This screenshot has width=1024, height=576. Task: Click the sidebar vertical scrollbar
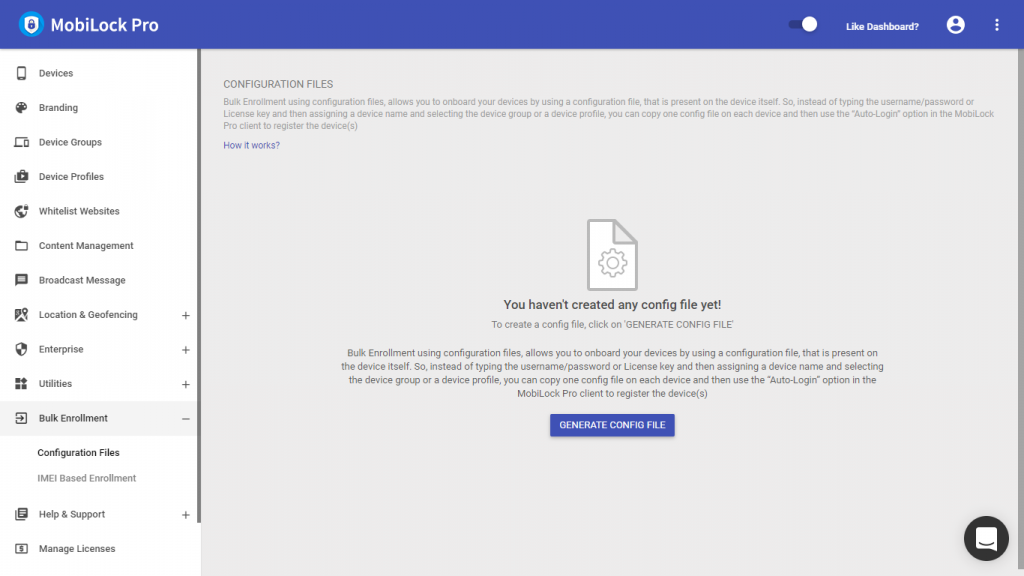click(x=199, y=286)
